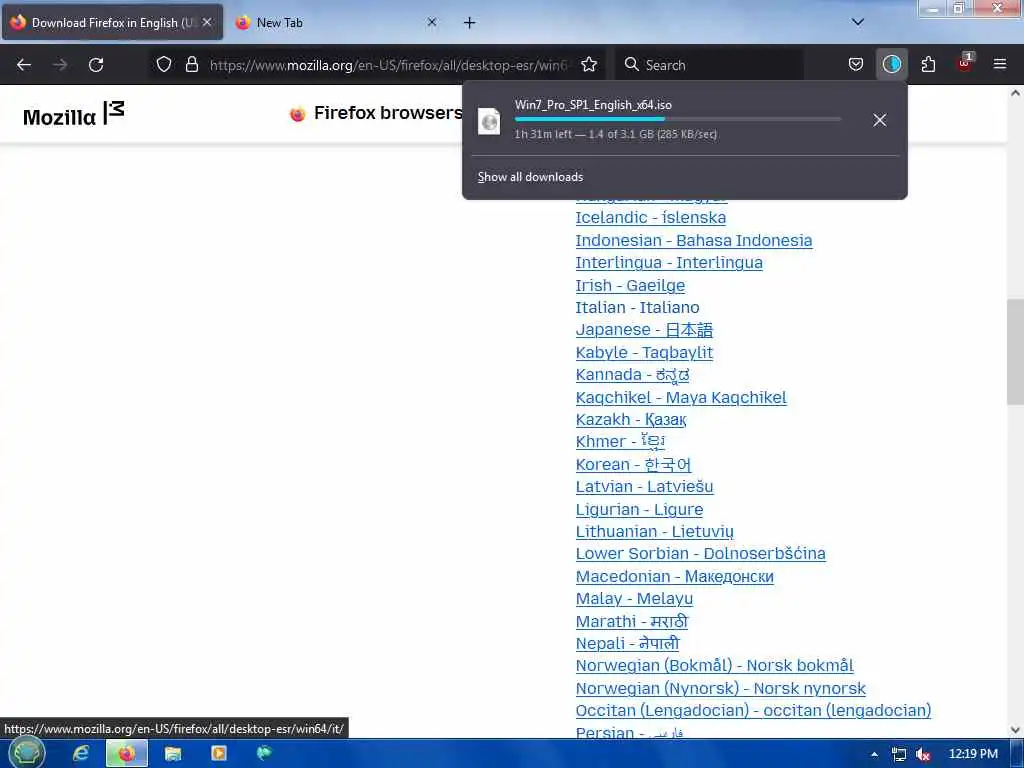Go back to the previous page

24,65
